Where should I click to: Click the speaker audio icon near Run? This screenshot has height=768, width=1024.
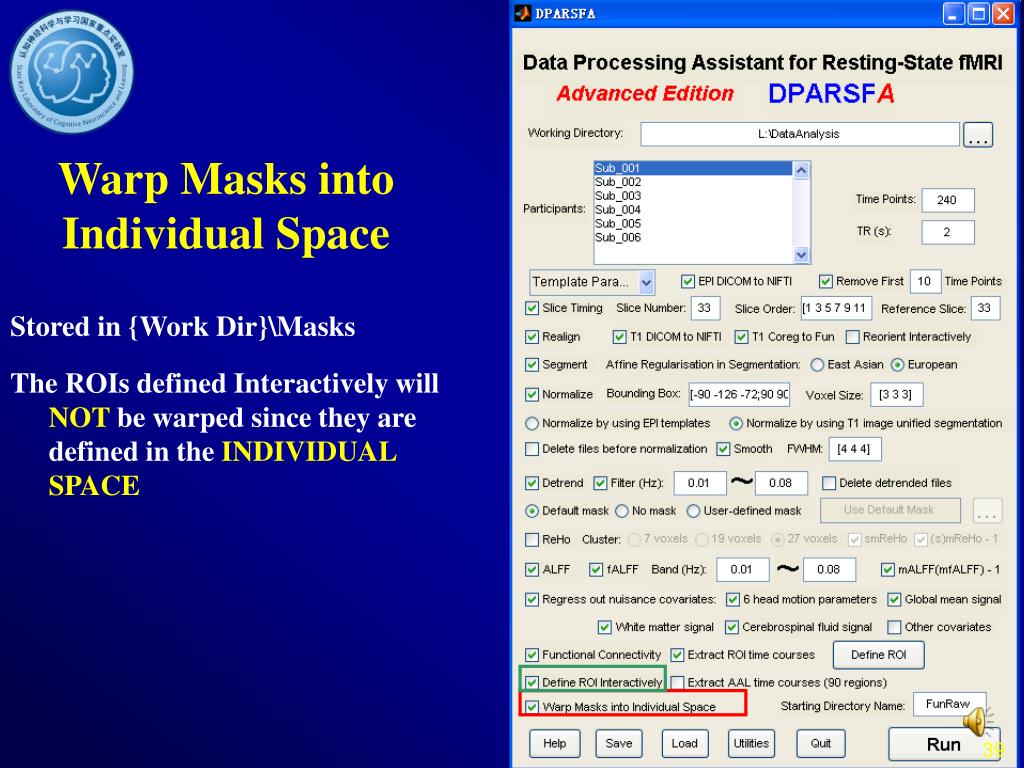(976, 722)
